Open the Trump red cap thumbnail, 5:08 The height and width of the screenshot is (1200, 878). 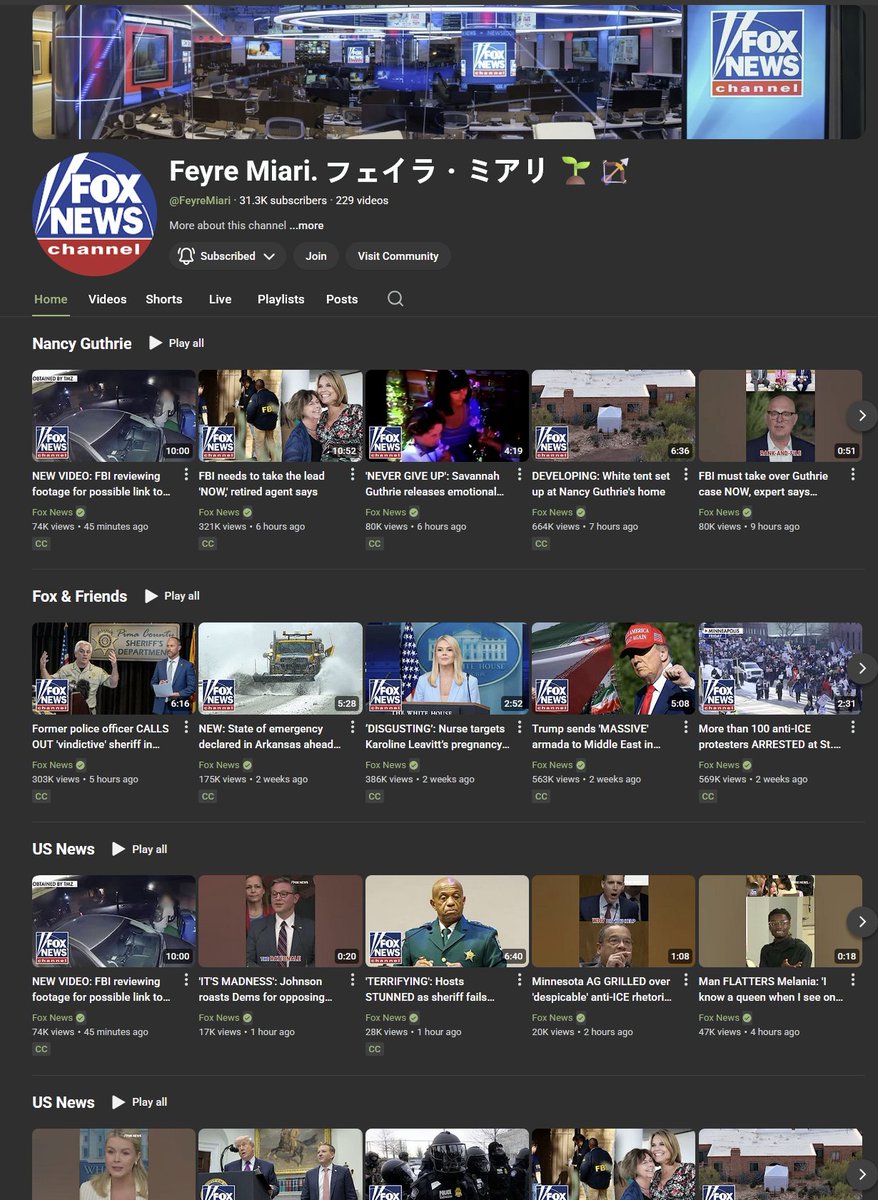[614, 668]
